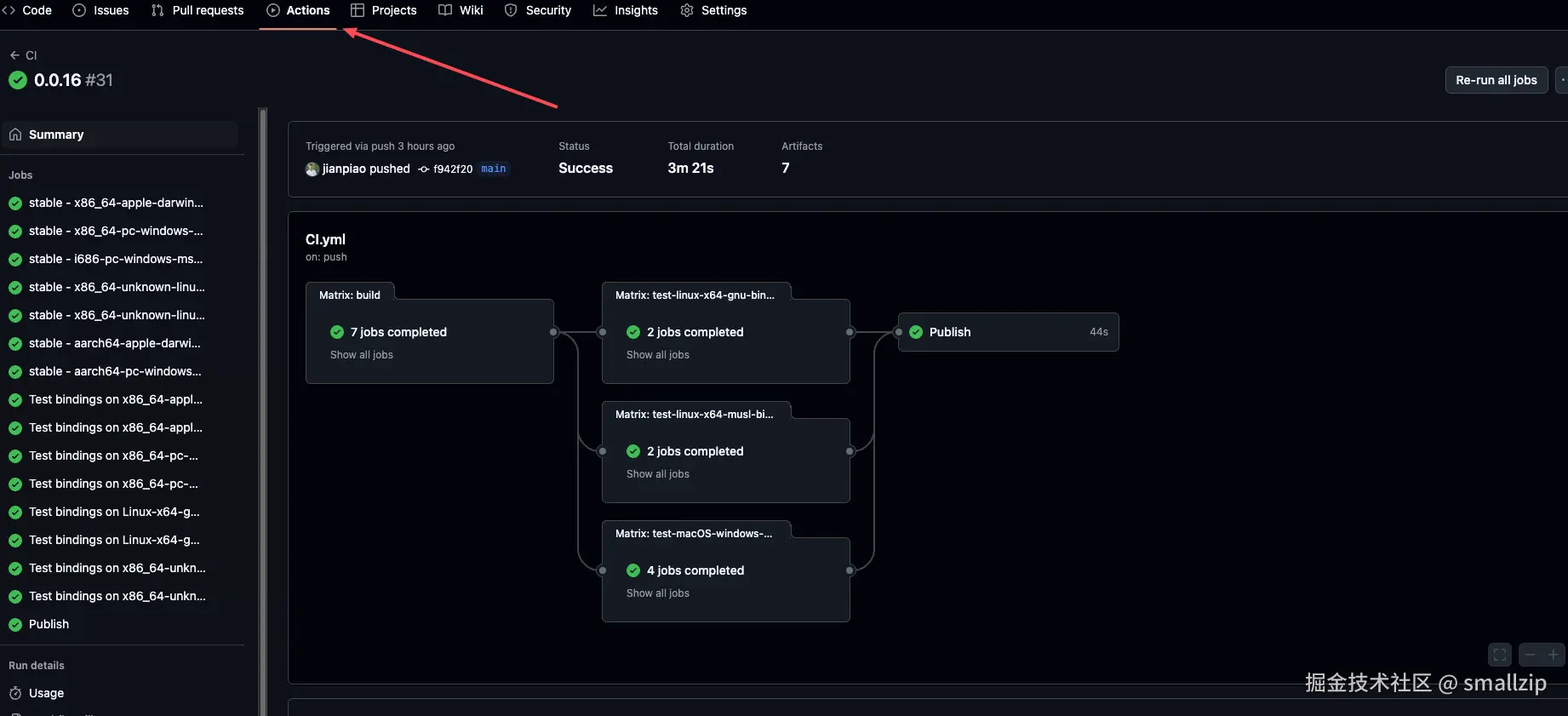Select the Publish job in sidebar
The width and height of the screenshot is (1568, 716).
click(49, 624)
